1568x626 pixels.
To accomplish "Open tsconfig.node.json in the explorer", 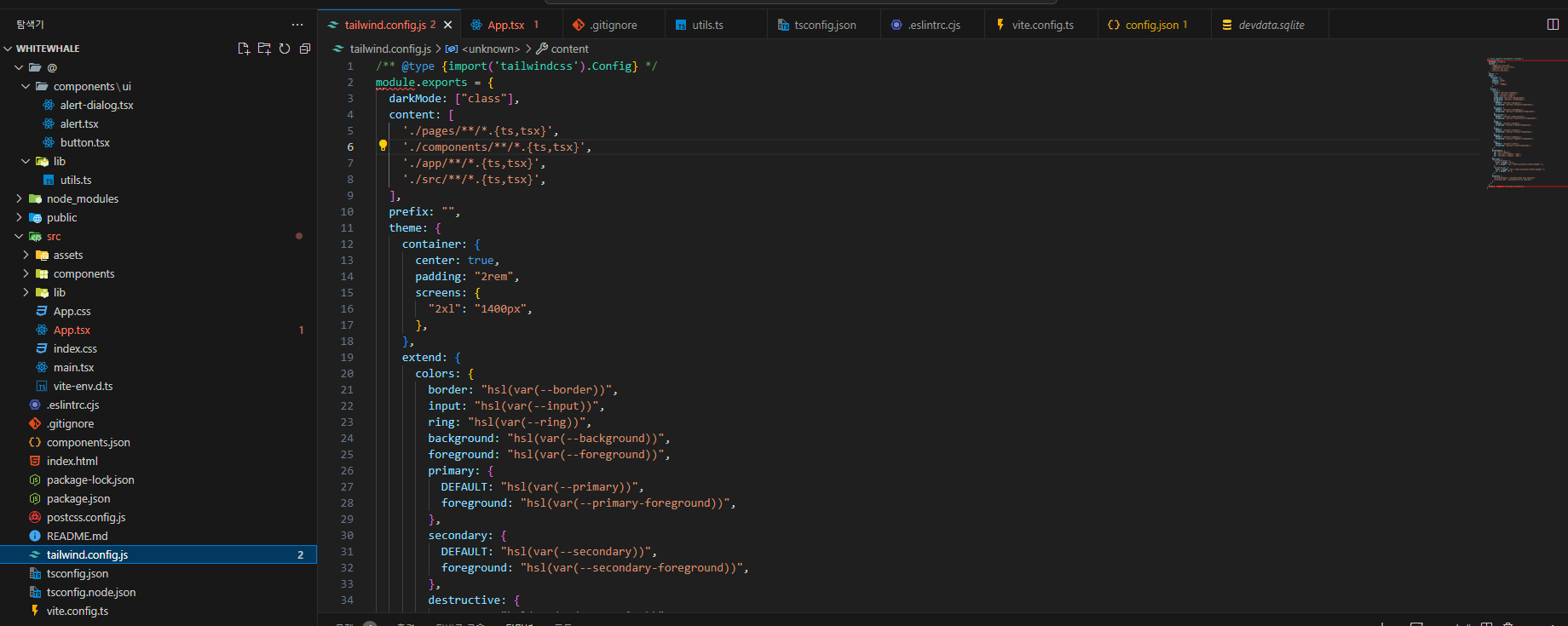I will (x=159, y=592).
